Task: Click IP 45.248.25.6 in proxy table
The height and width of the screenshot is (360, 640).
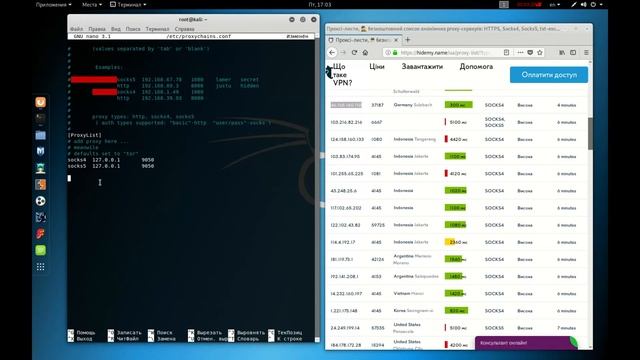Action: click(344, 191)
